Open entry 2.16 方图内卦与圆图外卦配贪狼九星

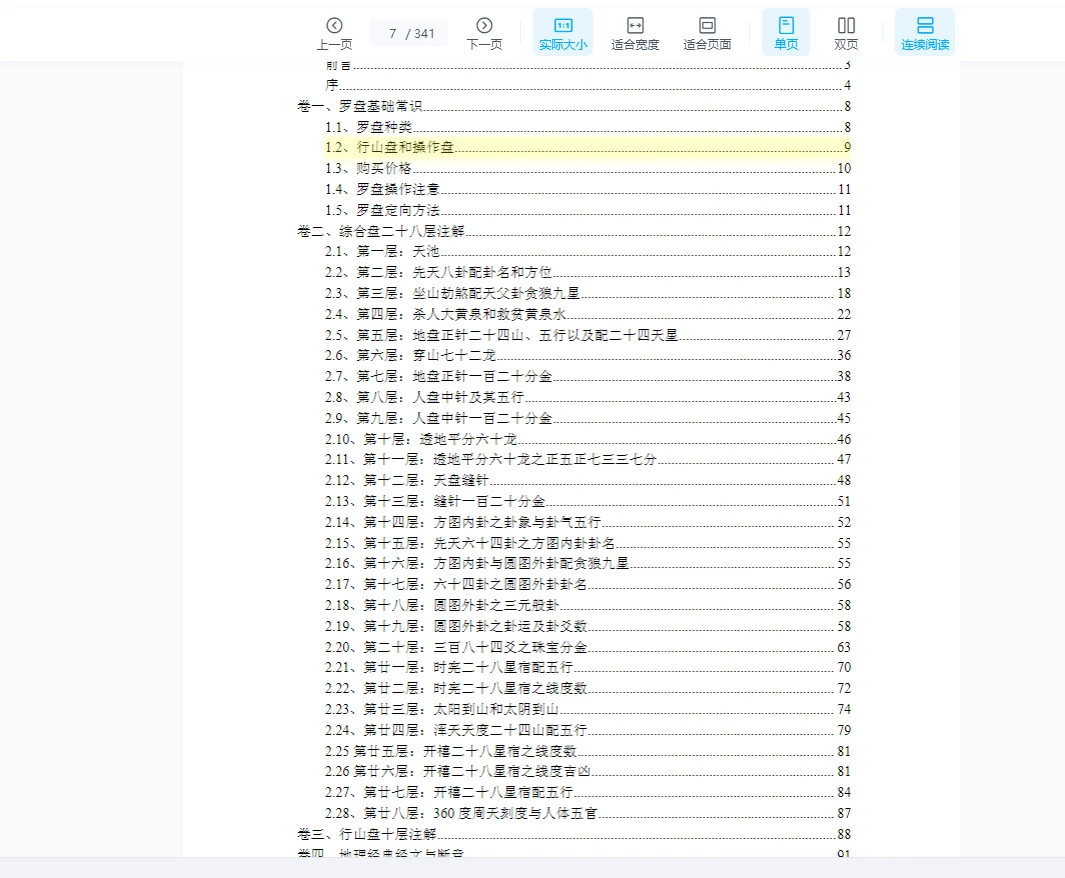(588, 564)
